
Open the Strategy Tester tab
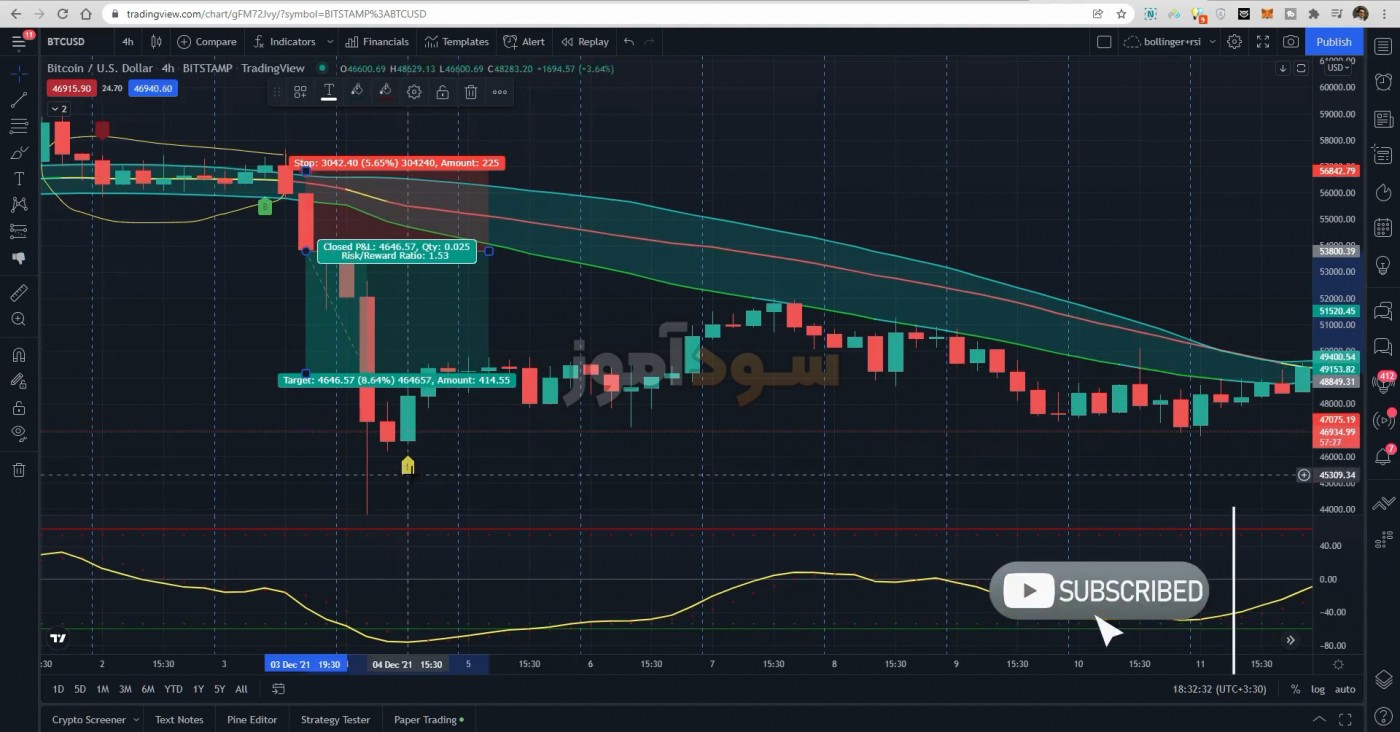(335, 719)
